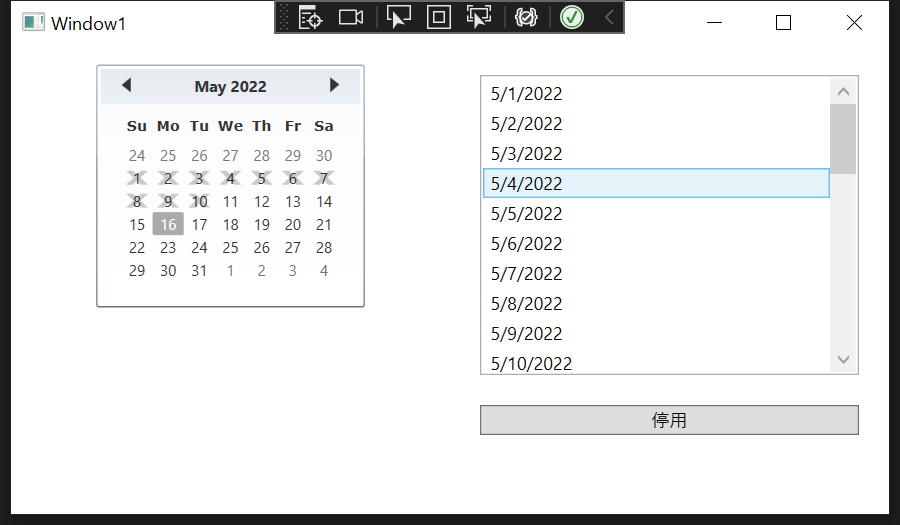Select the 5/3/2022 list item

pos(656,153)
